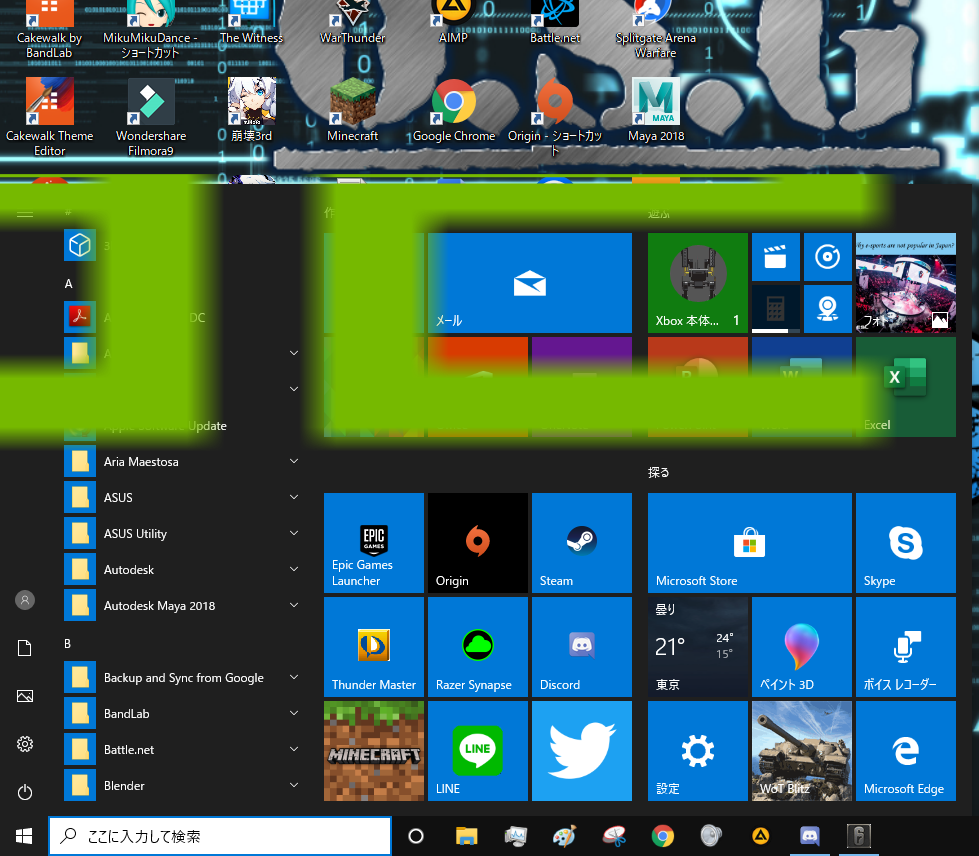
Task: Launch the Minecraft tile in Start menu
Action: tap(373, 750)
